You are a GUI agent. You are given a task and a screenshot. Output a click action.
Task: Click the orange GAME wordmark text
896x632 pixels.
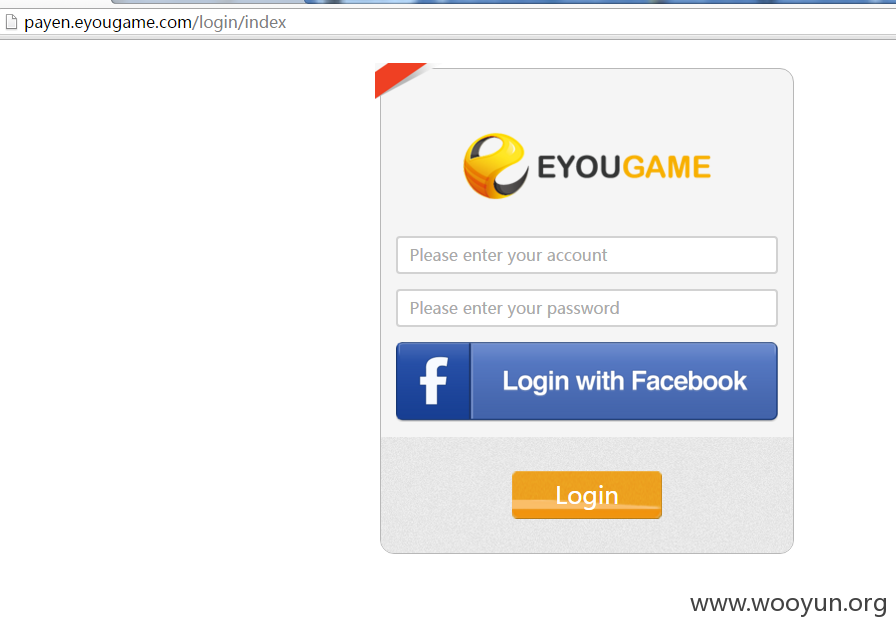(667, 167)
